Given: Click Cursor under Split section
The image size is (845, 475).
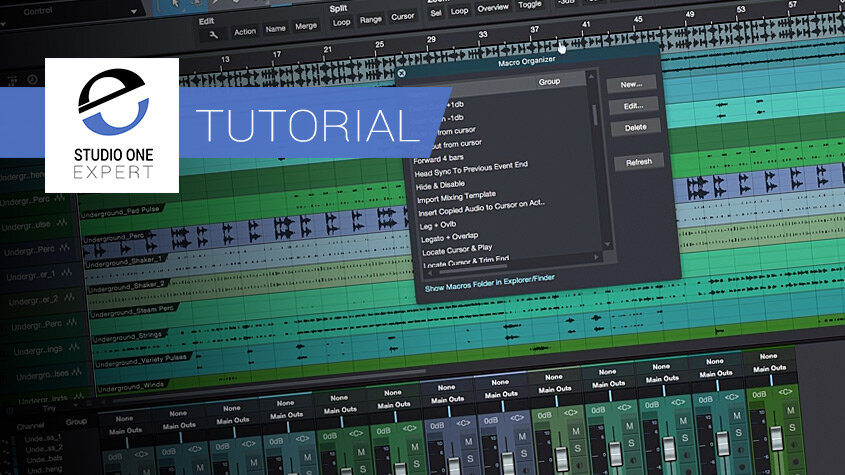Looking at the screenshot, I should click(x=403, y=17).
